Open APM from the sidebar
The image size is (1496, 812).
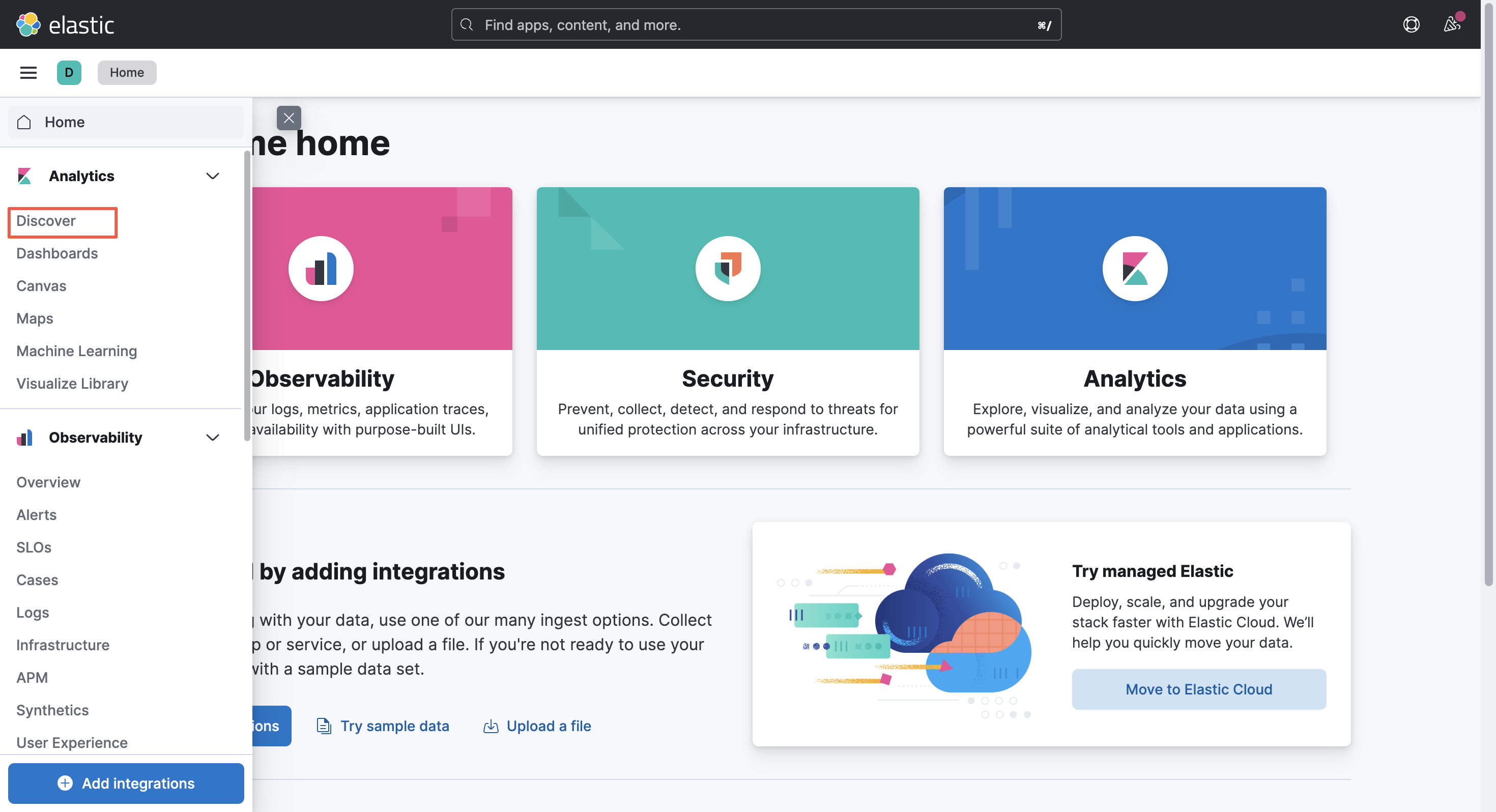coord(32,677)
